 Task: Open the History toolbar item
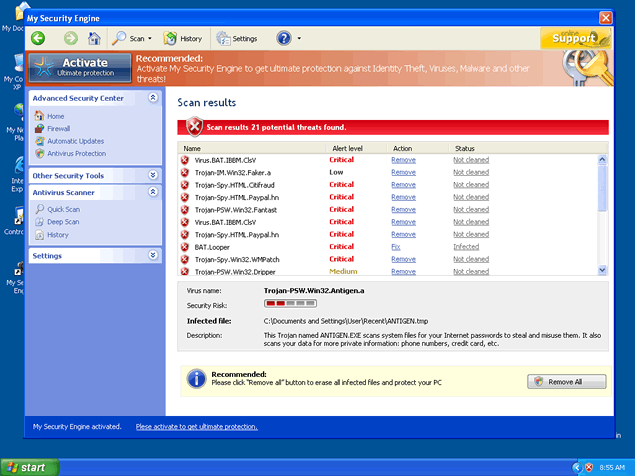tap(183, 38)
